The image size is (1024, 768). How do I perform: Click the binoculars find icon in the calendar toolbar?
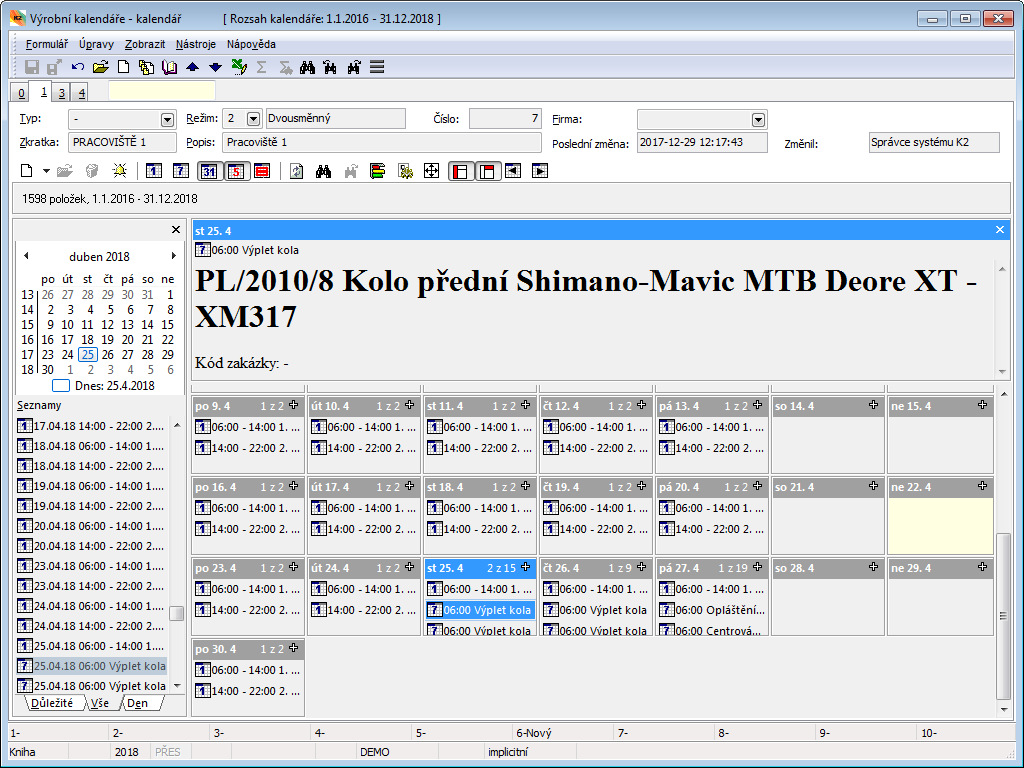pyautogui.click(x=323, y=171)
